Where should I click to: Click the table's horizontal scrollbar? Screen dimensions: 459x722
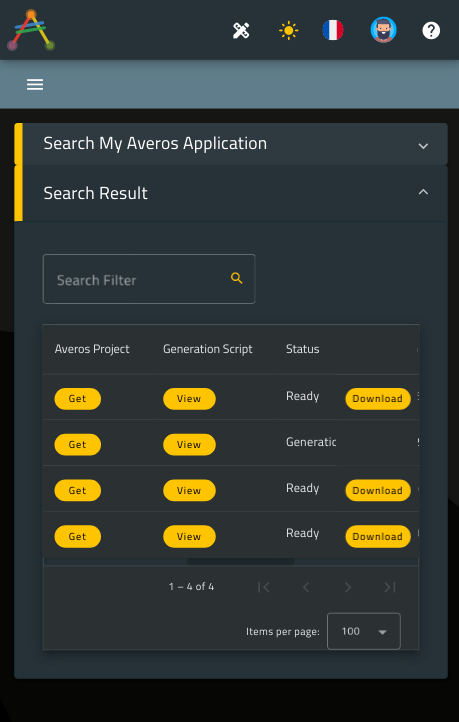240,561
